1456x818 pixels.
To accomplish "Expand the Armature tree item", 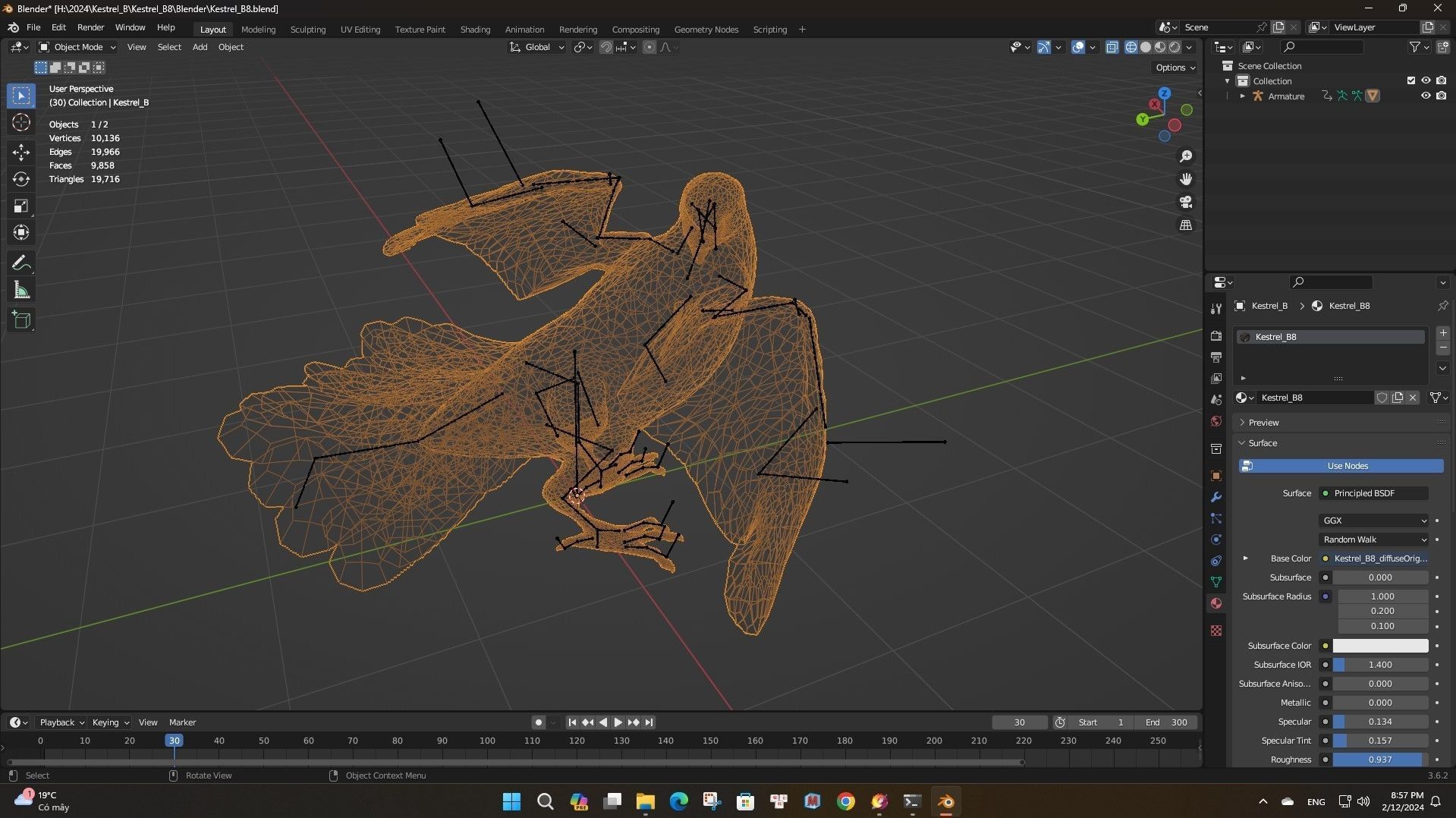I will point(1243,96).
